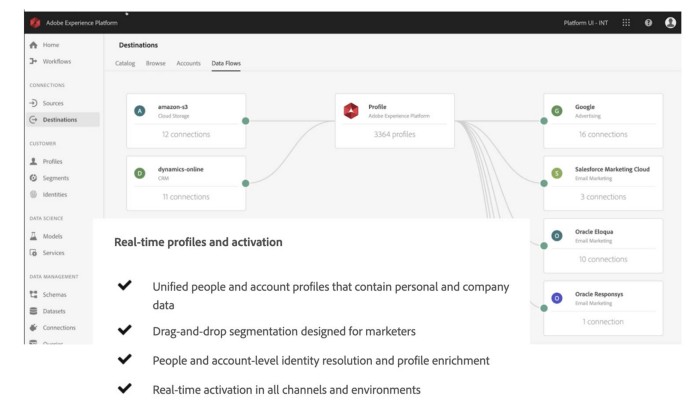Screen dimensions: 700x417
Task: Click '16 connections' on Google card
Action: 603,134
